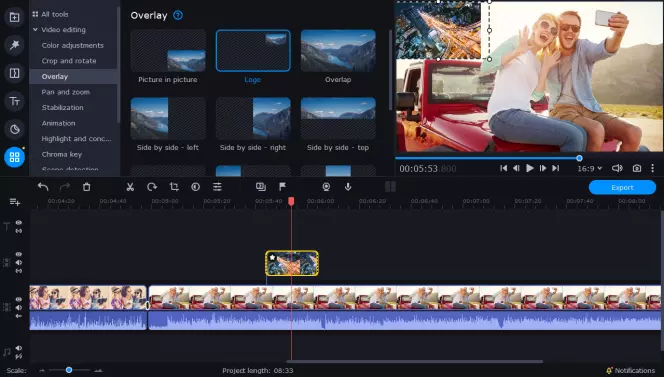Add a marker with the flag icon
The width and height of the screenshot is (664, 377).
tap(282, 187)
